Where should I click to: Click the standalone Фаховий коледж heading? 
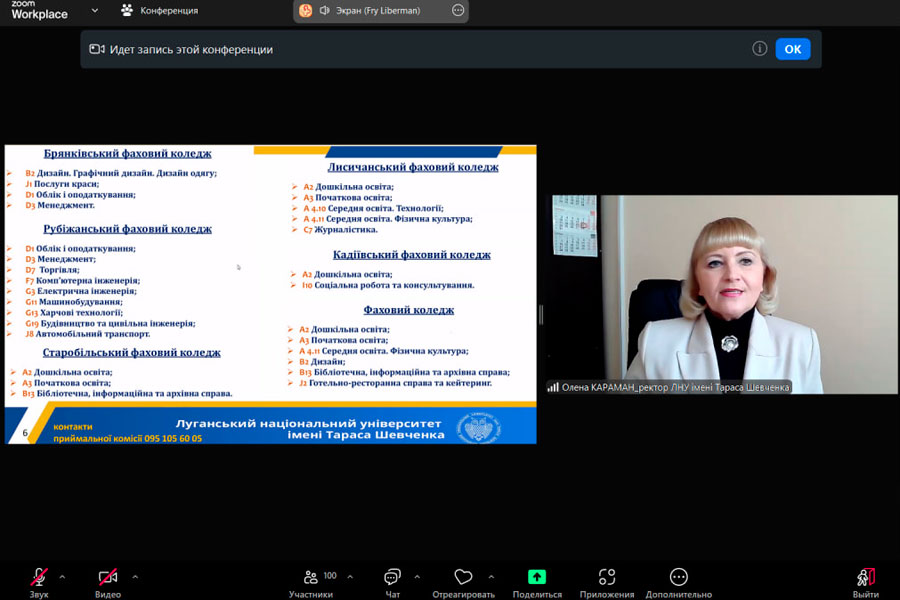tap(409, 310)
